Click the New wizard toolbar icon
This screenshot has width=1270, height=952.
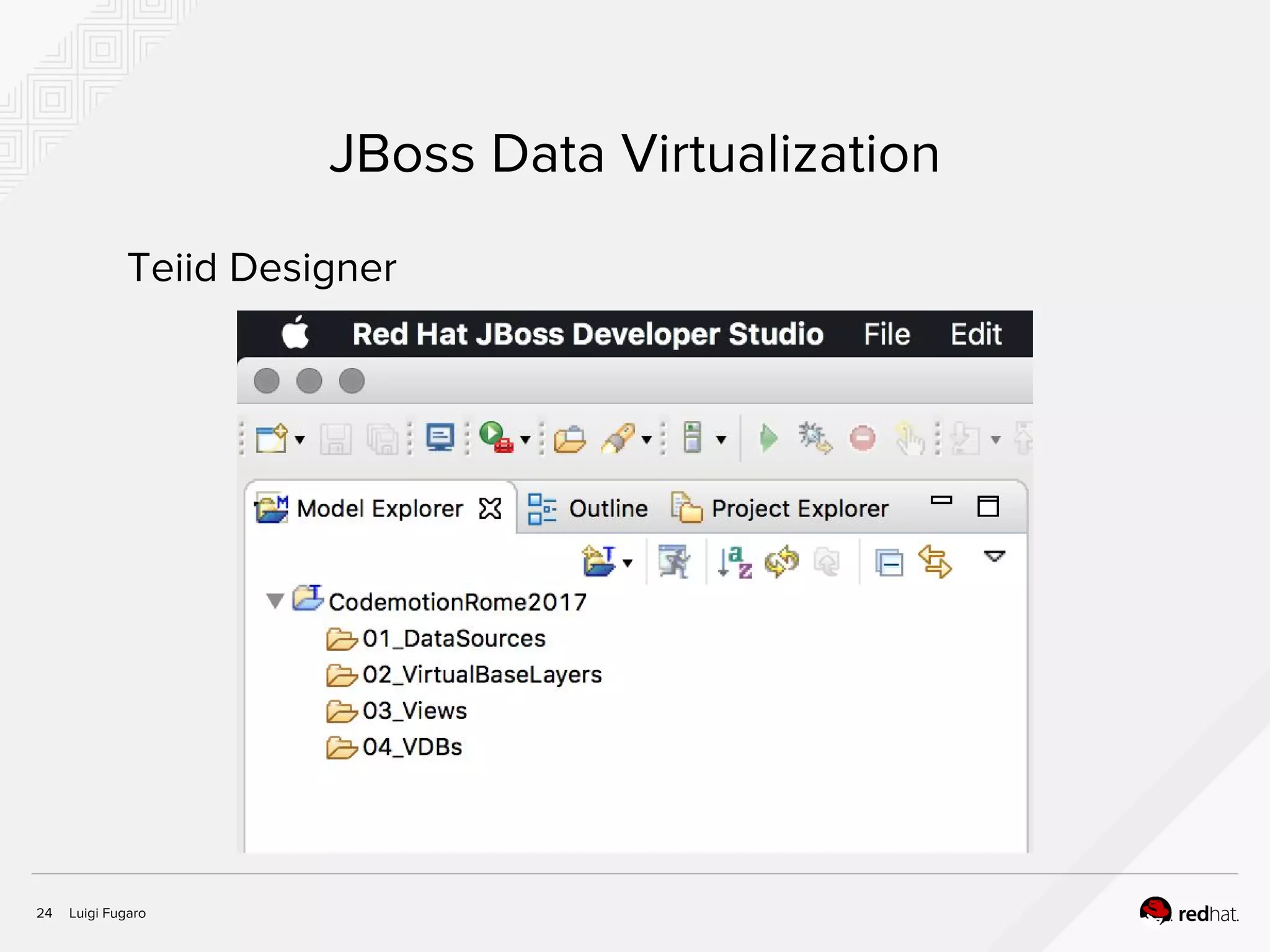[x=272, y=438]
